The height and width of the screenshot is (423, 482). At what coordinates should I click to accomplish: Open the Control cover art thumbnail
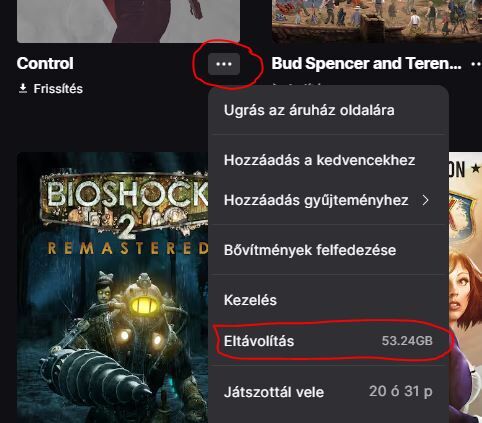[x=128, y=21]
